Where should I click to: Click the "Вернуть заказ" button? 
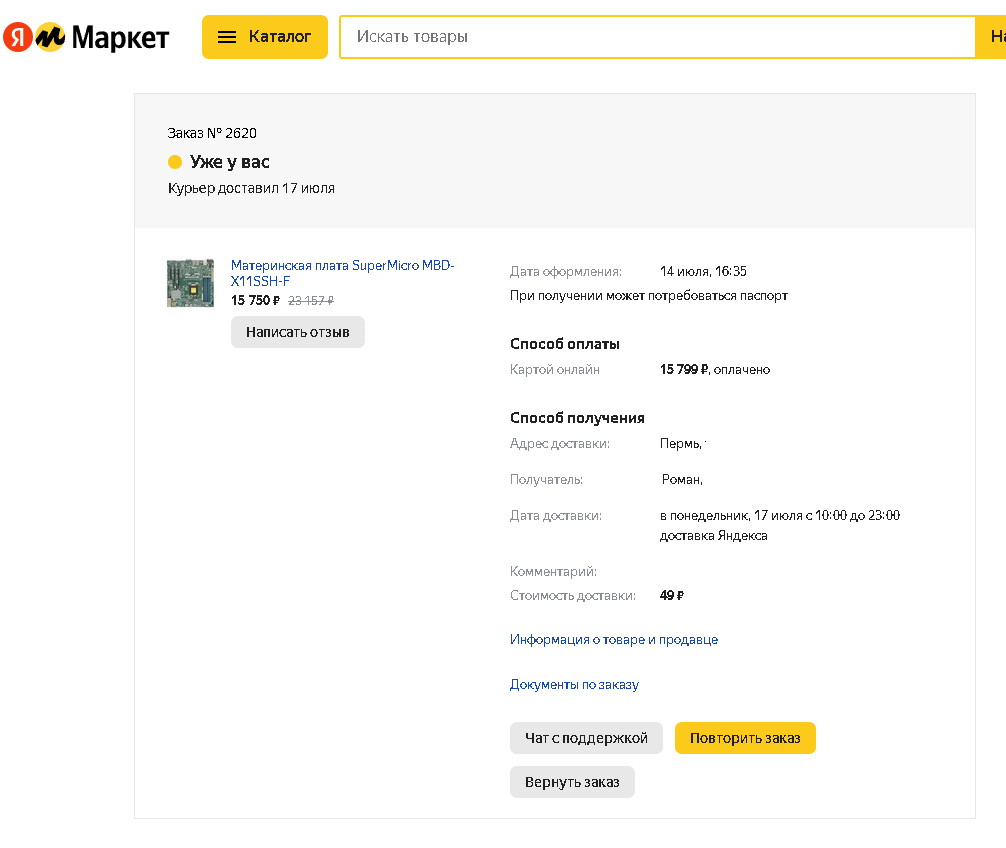(x=572, y=782)
